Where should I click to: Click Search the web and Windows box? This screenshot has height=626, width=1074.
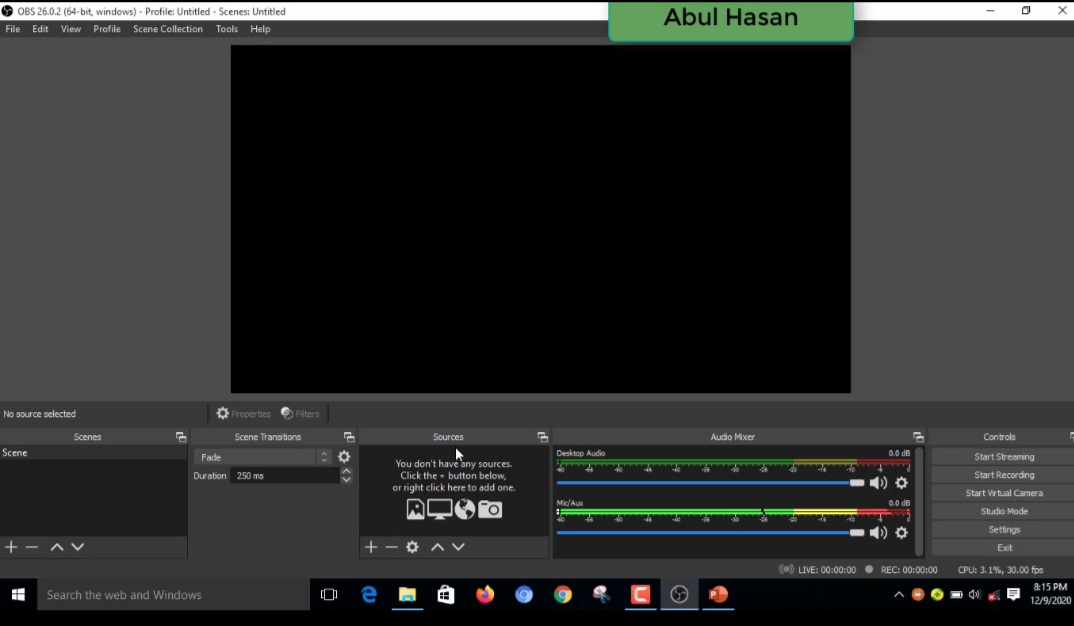pyautogui.click(x=174, y=594)
